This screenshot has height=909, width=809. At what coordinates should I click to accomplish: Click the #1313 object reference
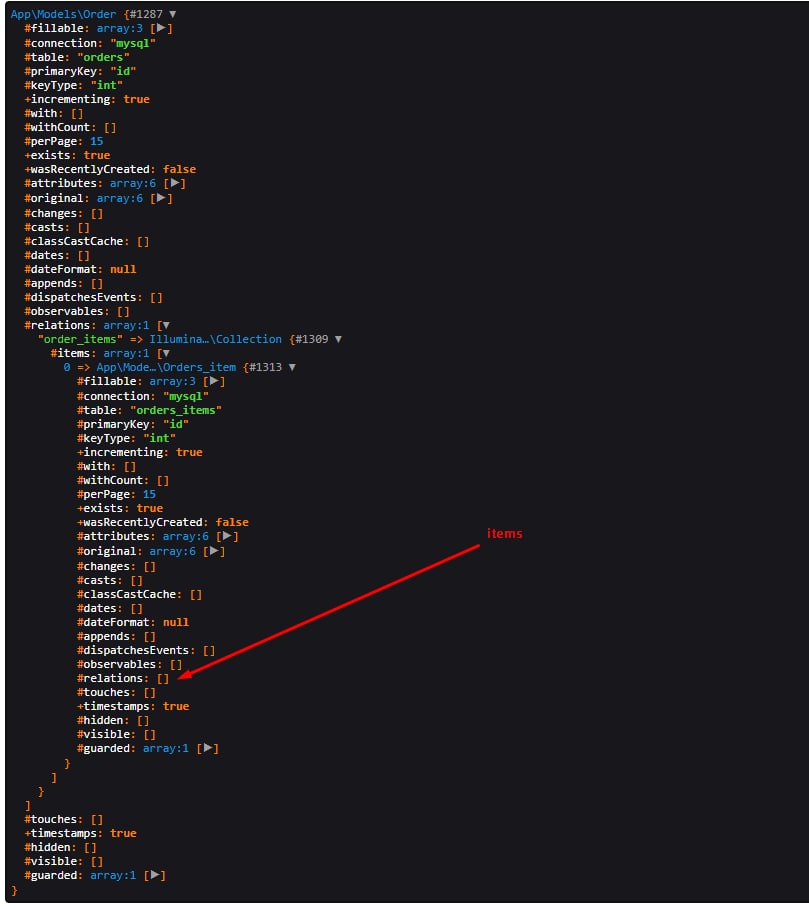tap(265, 367)
